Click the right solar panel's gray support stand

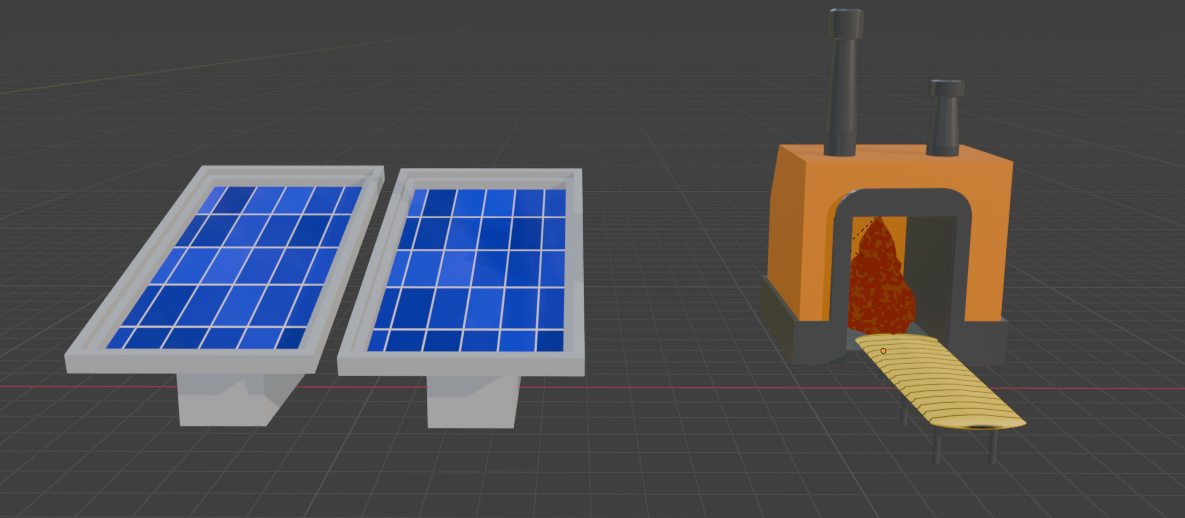(x=473, y=402)
